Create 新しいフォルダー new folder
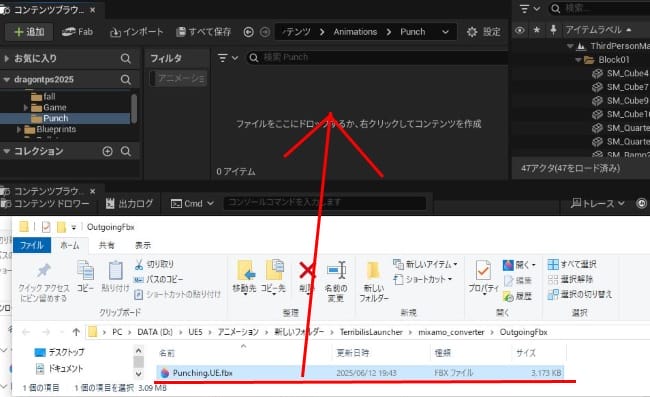 point(374,281)
